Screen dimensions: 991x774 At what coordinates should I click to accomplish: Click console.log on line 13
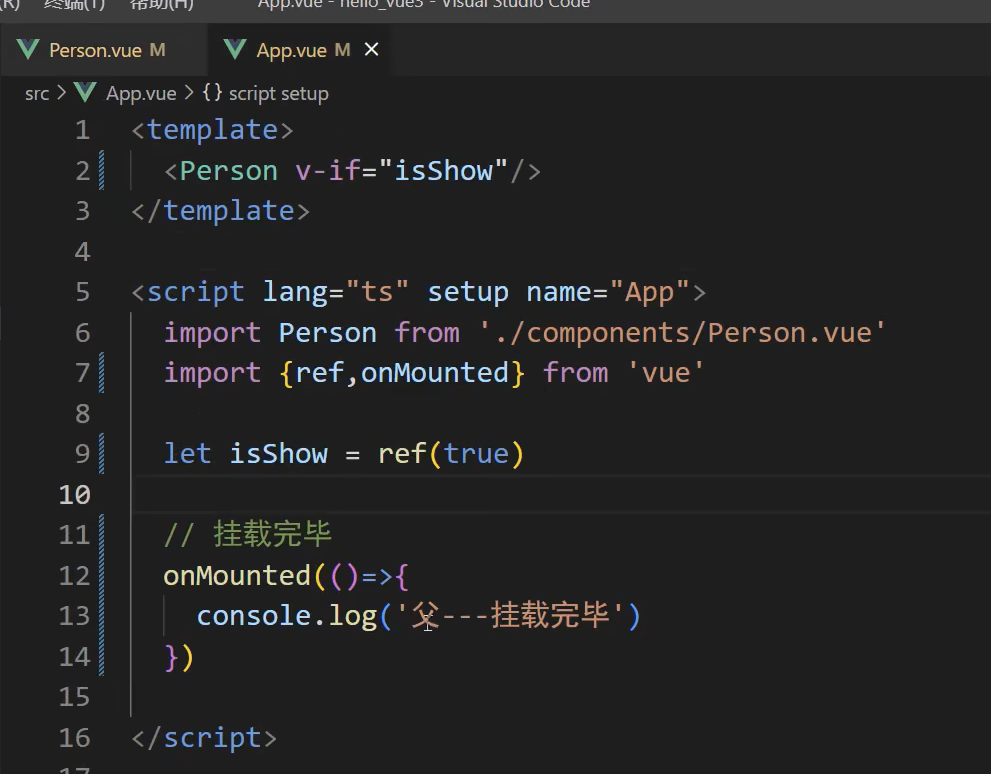pos(287,616)
